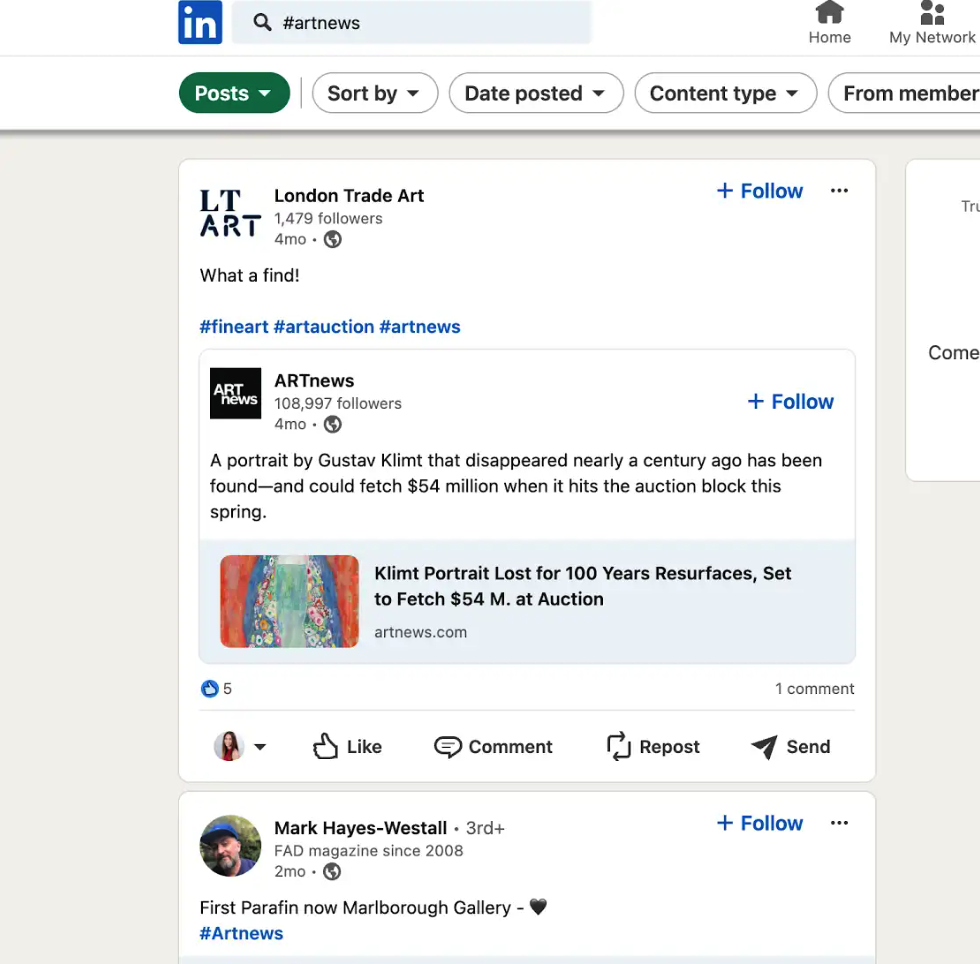Viewport: 980px width, 964px height.
Task: Open the Posts filter menu
Action: tap(234, 93)
